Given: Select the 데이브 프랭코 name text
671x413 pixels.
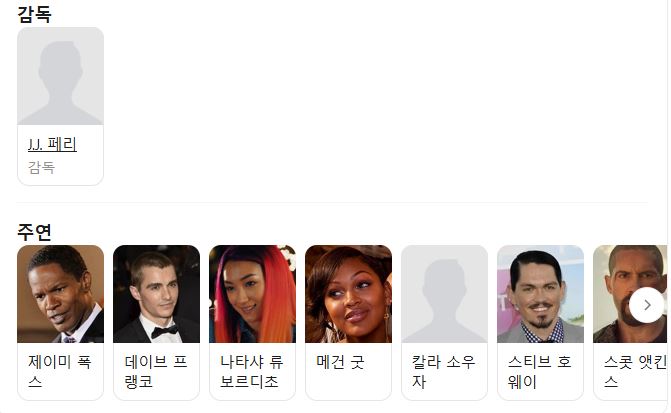Looking at the screenshot, I should pos(156,371).
